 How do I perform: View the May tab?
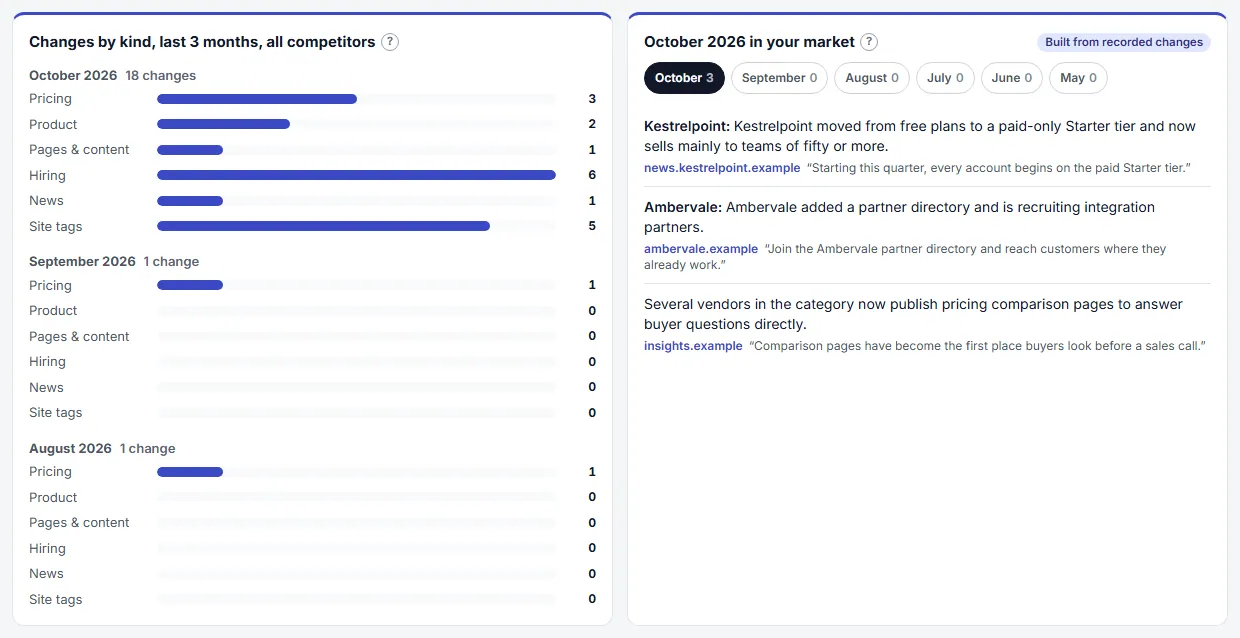point(1078,78)
